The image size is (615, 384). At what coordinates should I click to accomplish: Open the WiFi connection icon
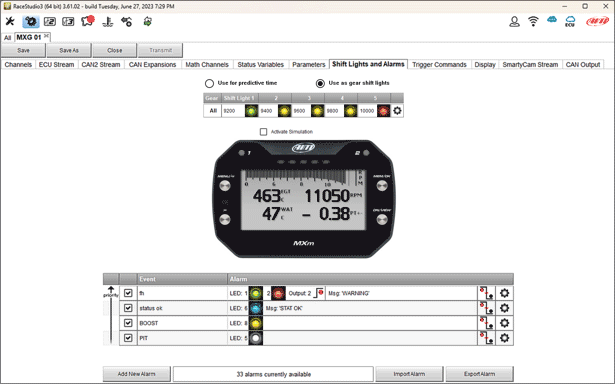tap(533, 21)
